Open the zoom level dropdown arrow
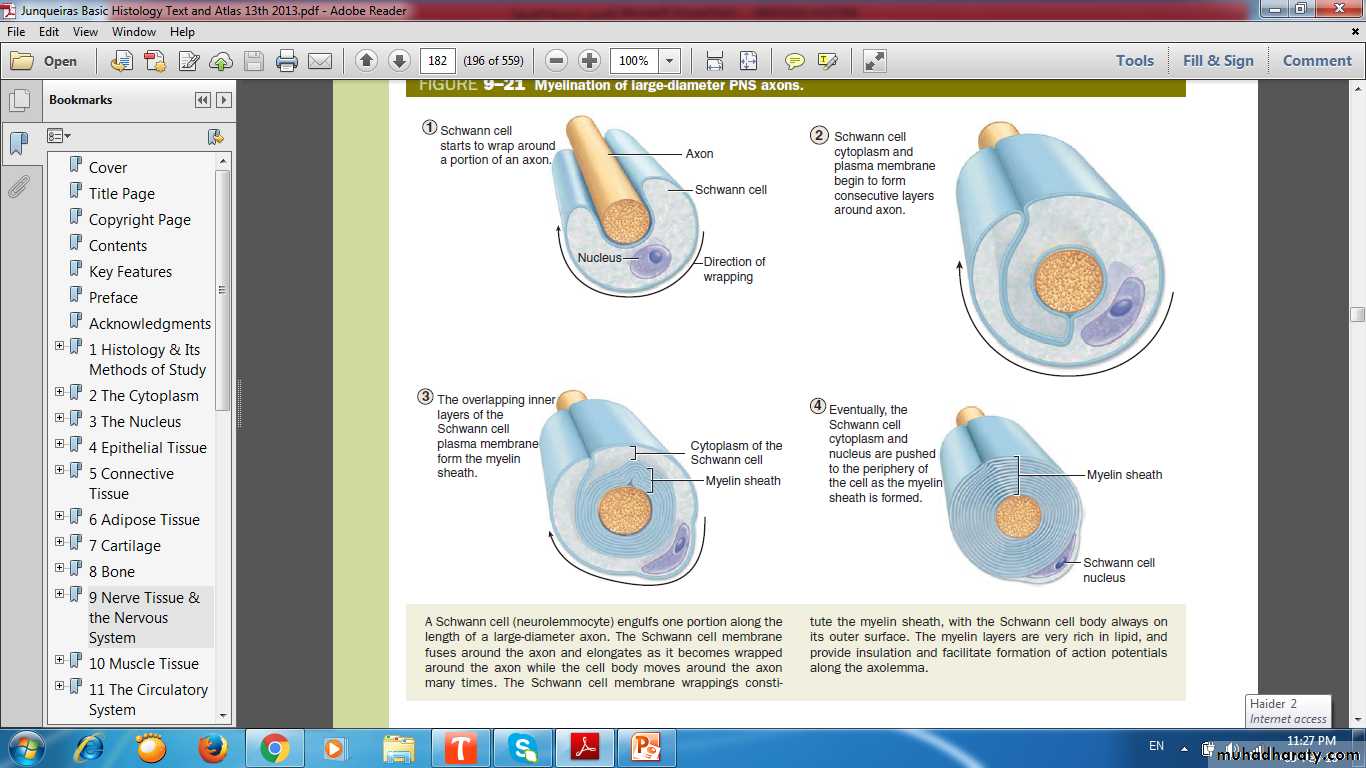This screenshot has width=1366, height=768. pyautogui.click(x=670, y=61)
